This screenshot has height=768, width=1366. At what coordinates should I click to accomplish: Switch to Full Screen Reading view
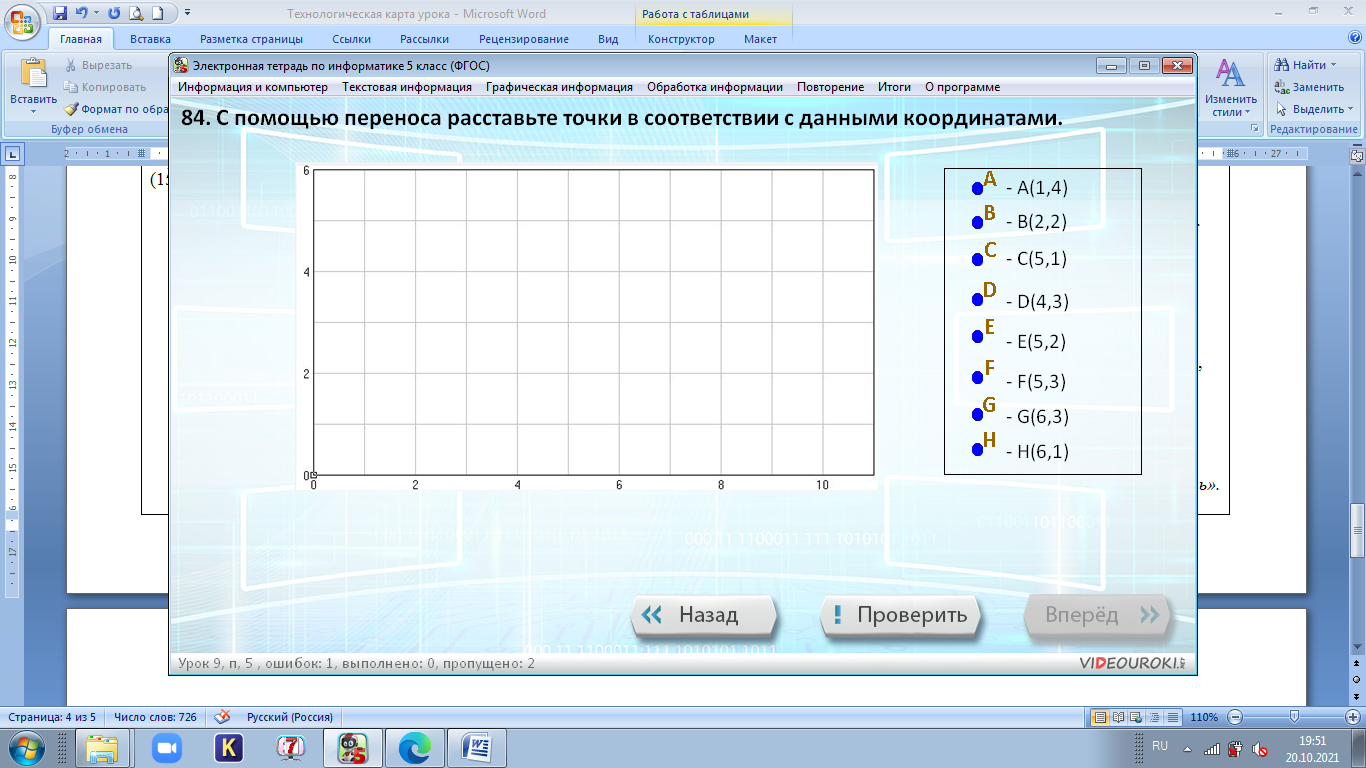[x=1118, y=717]
